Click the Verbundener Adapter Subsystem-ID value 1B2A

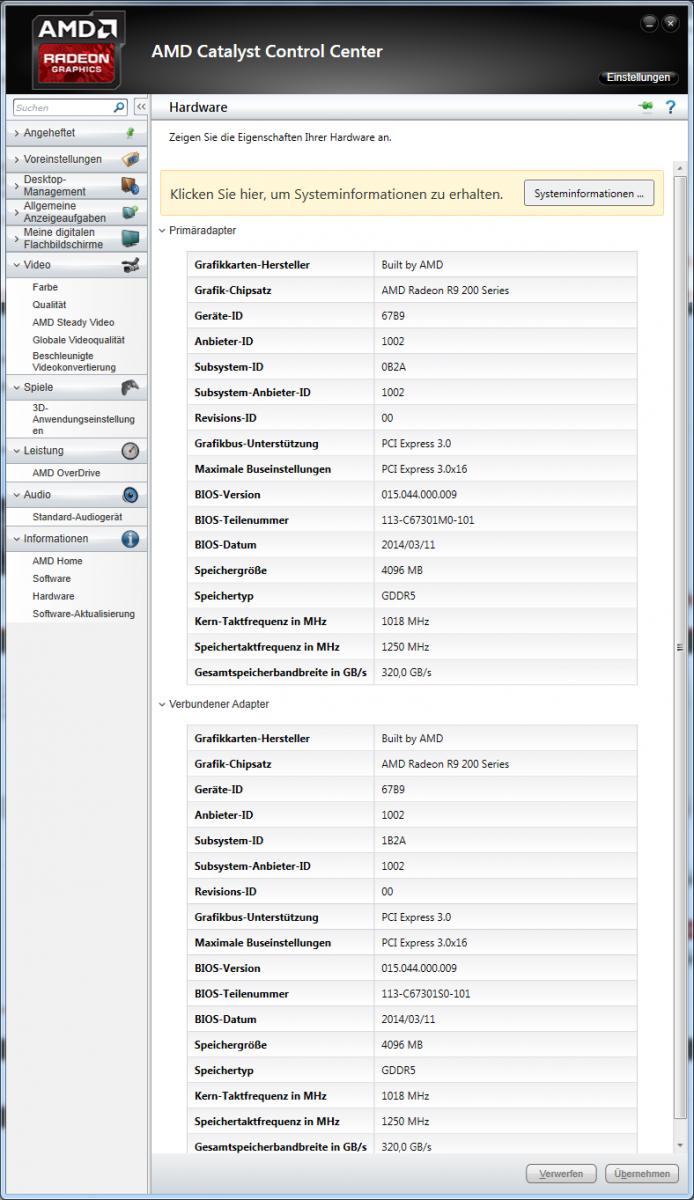click(394, 841)
